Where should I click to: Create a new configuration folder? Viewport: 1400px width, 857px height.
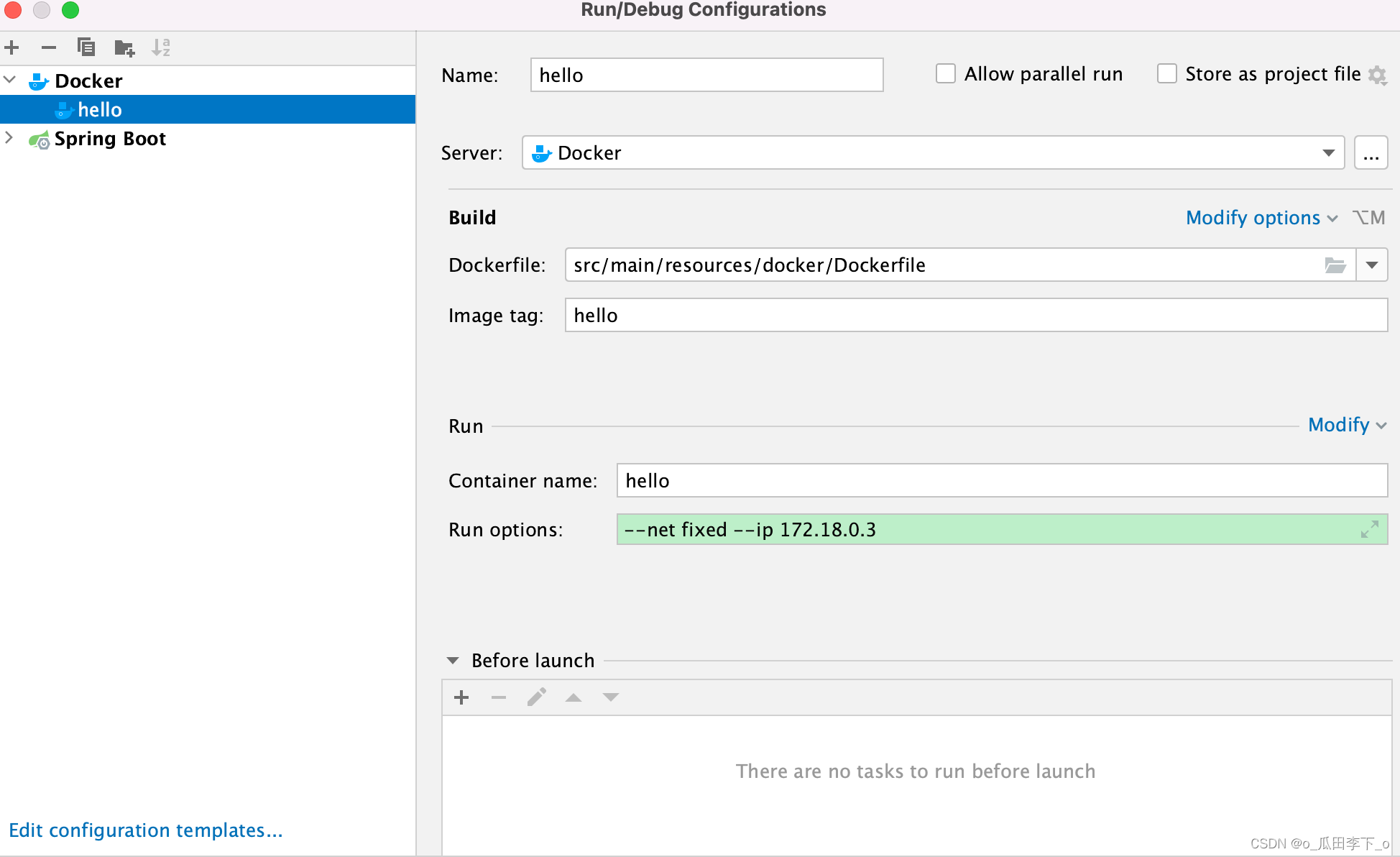click(x=124, y=48)
